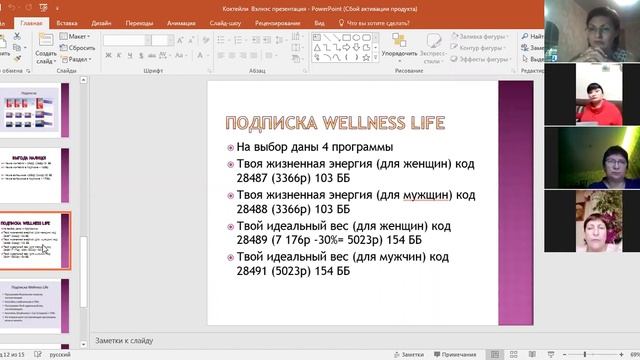The width and height of the screenshot is (640, 360).
Task: Select the star shape in gallery
Action: [366, 58]
